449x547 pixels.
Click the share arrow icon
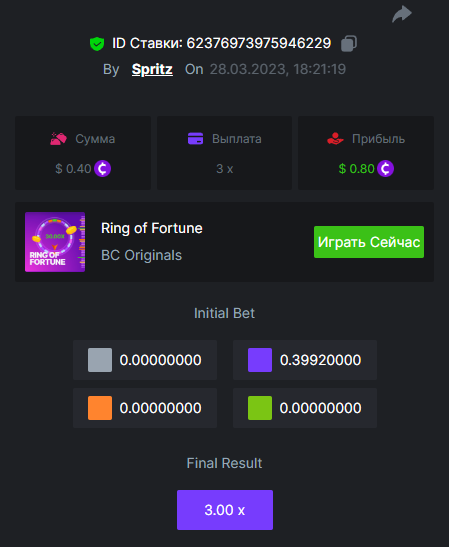(402, 14)
